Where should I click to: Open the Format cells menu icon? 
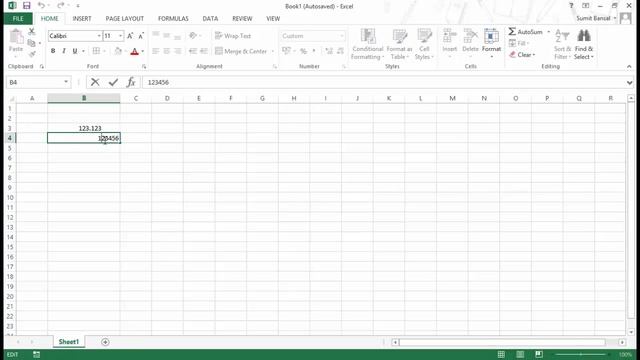491,36
